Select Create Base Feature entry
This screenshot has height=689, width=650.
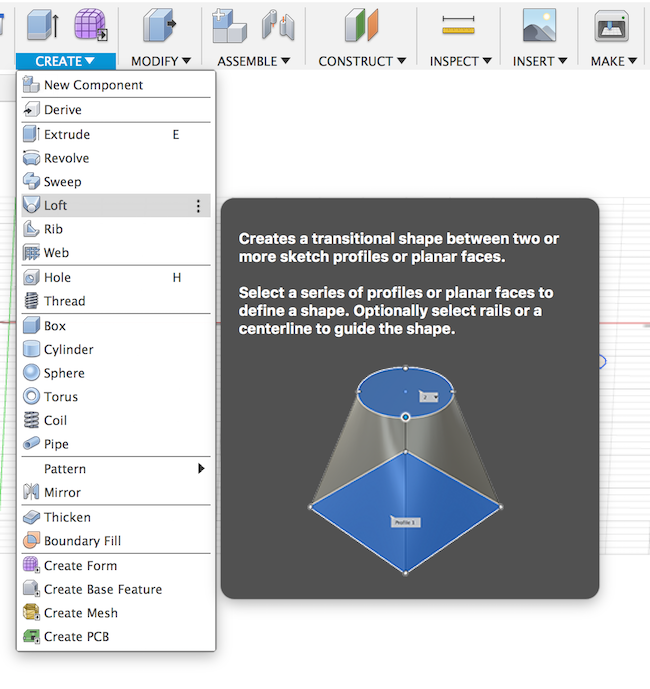point(116,589)
